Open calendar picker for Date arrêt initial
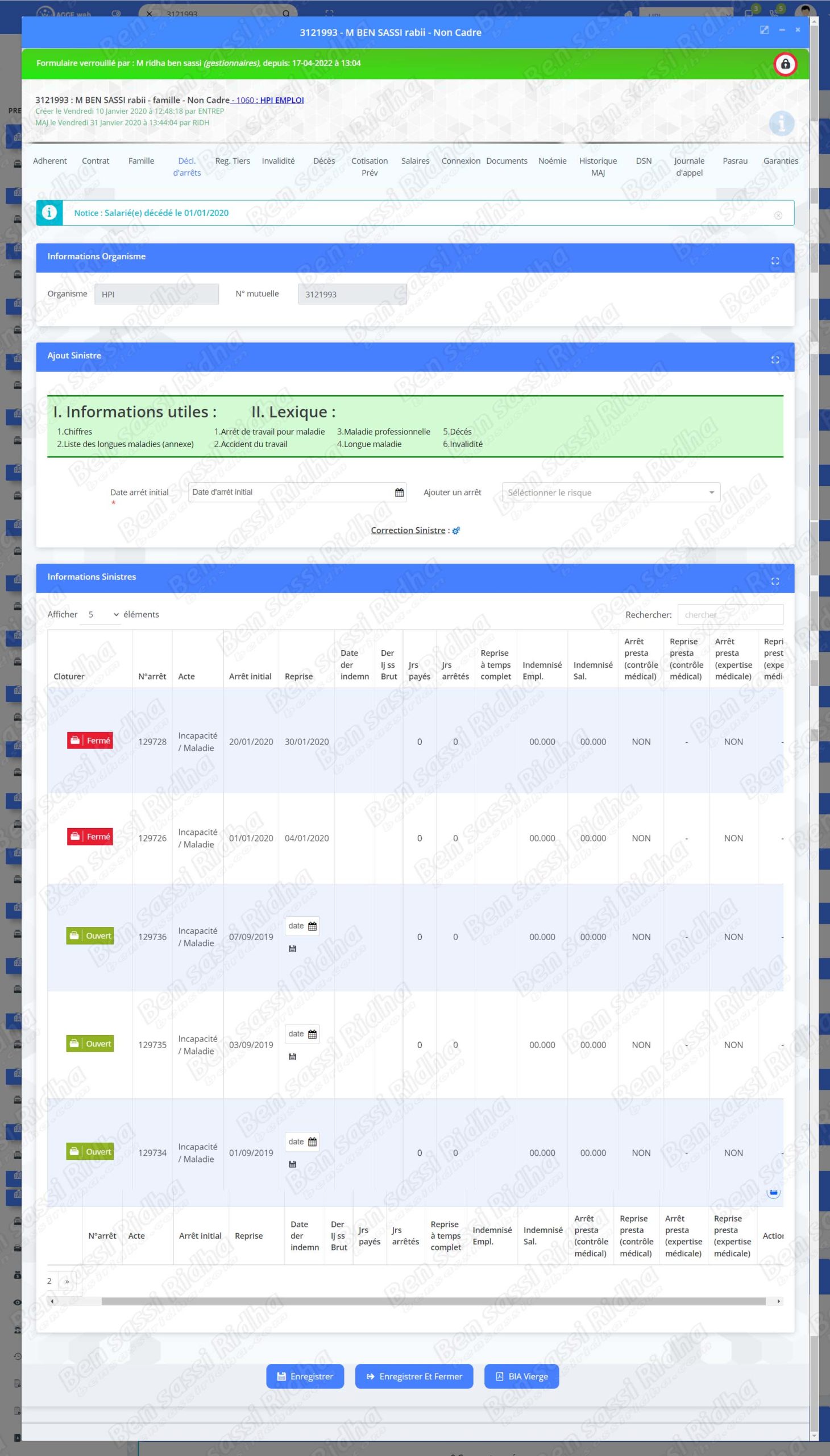The image size is (830, 1456). 399,493
